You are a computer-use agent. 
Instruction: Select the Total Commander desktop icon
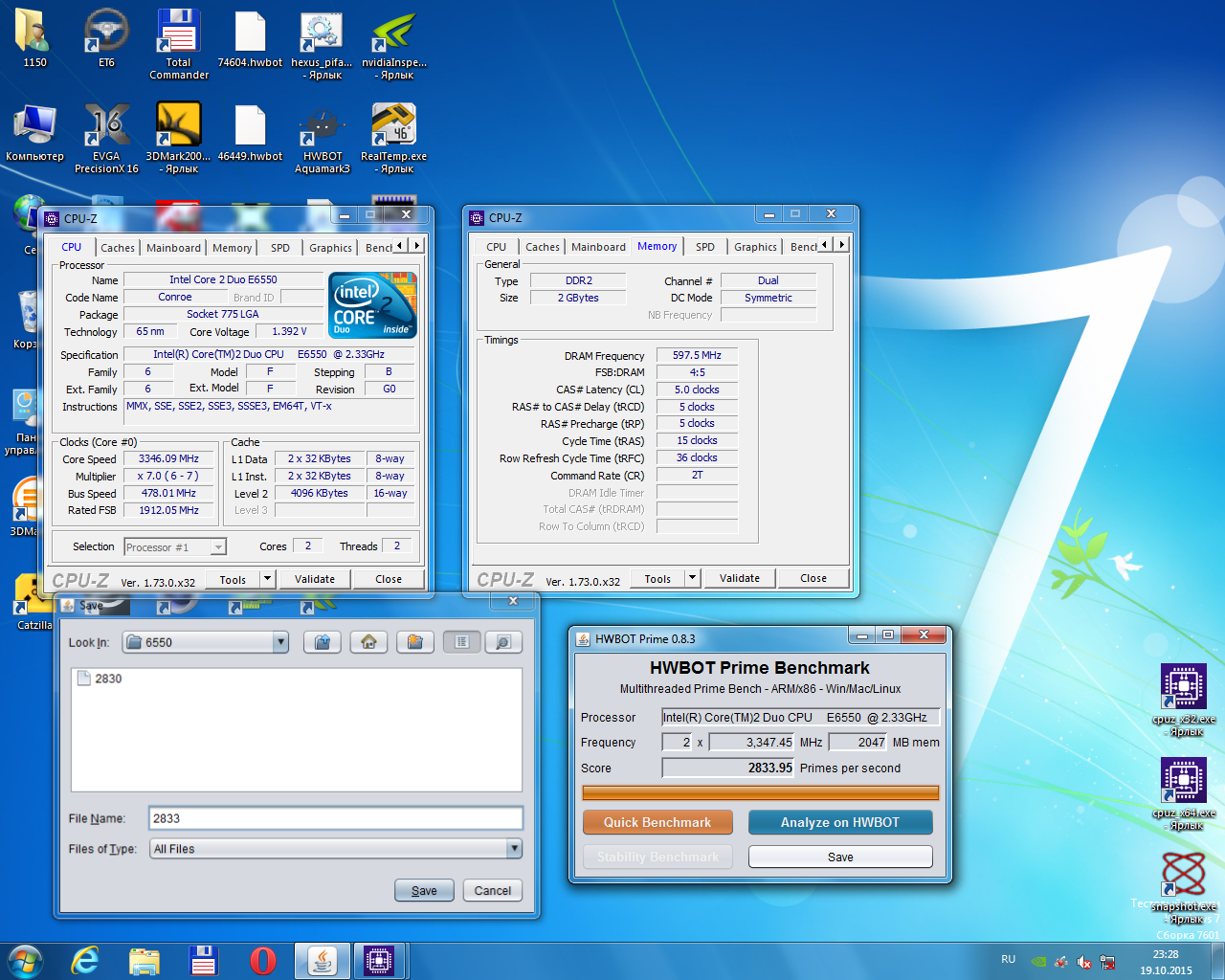(179, 45)
